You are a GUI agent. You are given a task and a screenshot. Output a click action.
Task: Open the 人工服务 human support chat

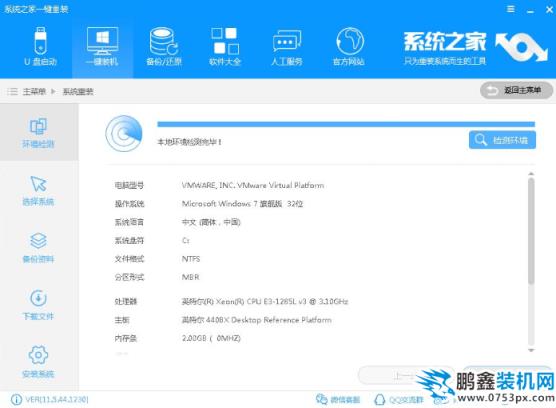[x=287, y=47]
